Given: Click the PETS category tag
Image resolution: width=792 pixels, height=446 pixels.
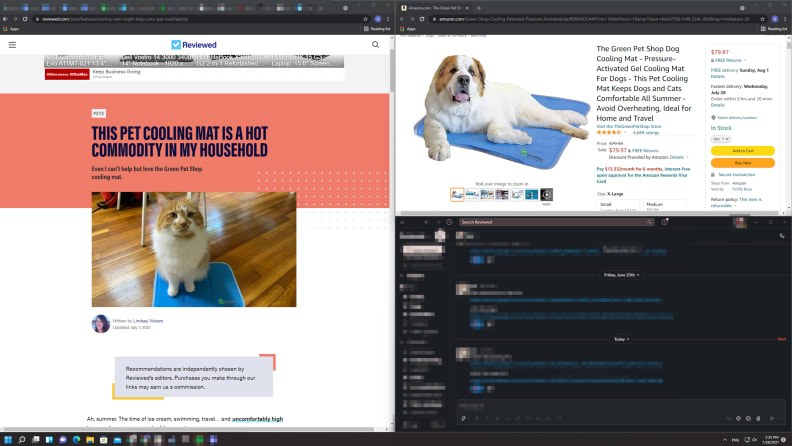Looking at the screenshot, I should 98,114.
